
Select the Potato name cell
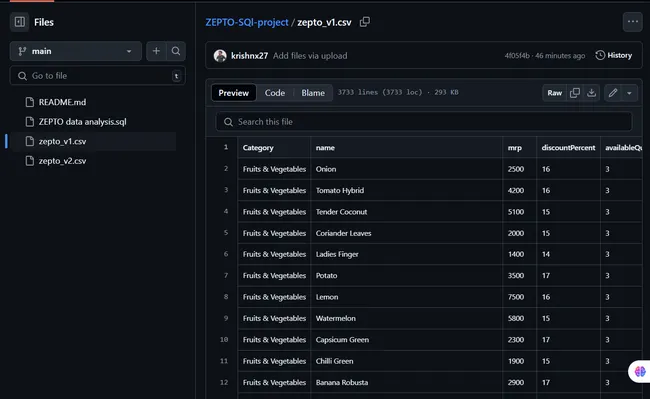pos(406,276)
